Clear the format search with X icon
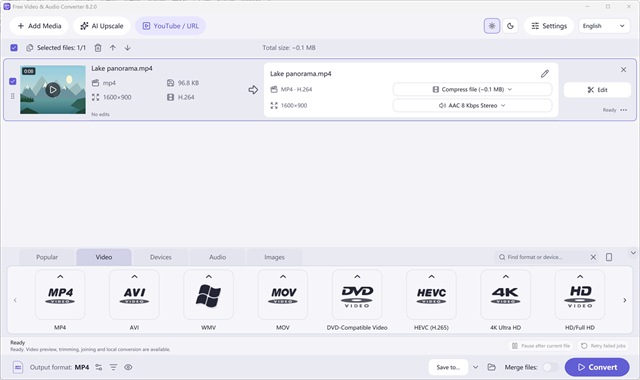640x380 pixels. pyautogui.click(x=593, y=257)
